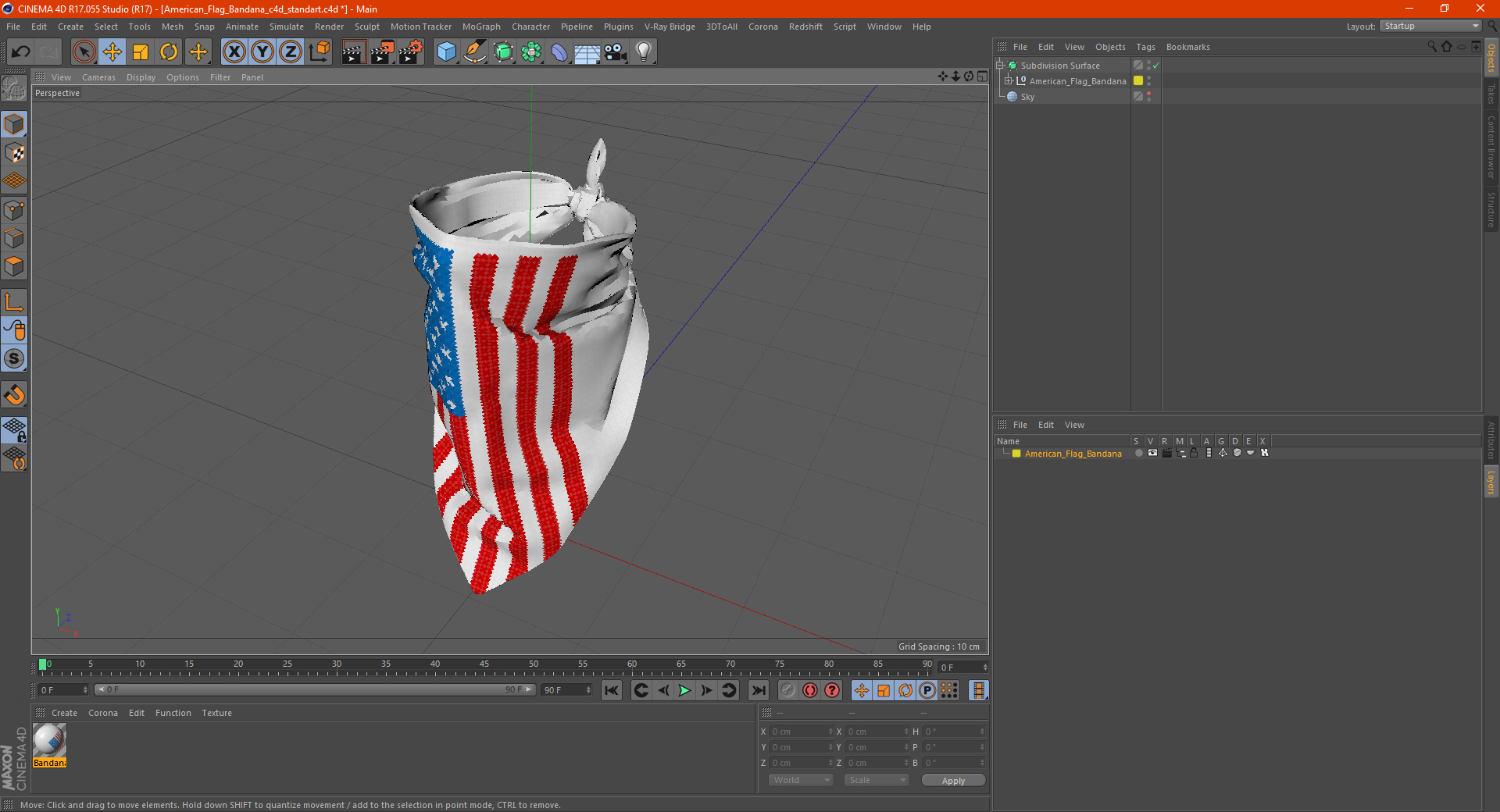
Task: Toggle Y axis lock
Action: coord(262,52)
